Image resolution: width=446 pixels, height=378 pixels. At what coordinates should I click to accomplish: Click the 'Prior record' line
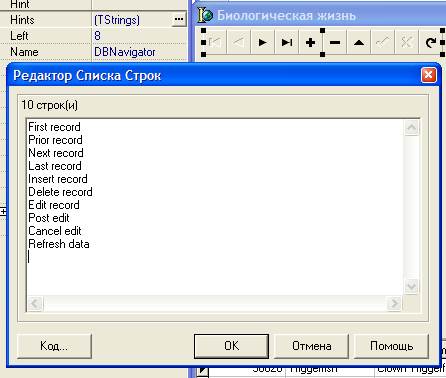[55, 140]
